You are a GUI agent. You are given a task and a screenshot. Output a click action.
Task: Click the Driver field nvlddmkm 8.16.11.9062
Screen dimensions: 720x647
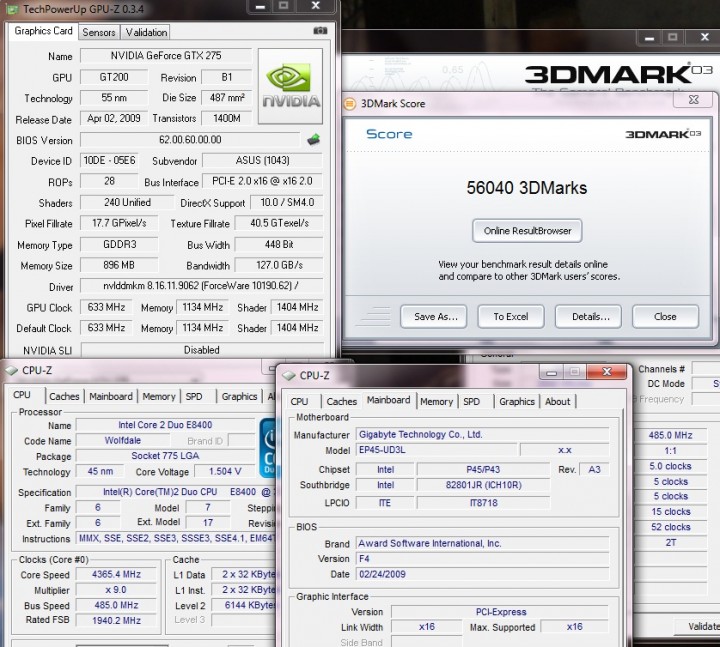click(x=201, y=286)
